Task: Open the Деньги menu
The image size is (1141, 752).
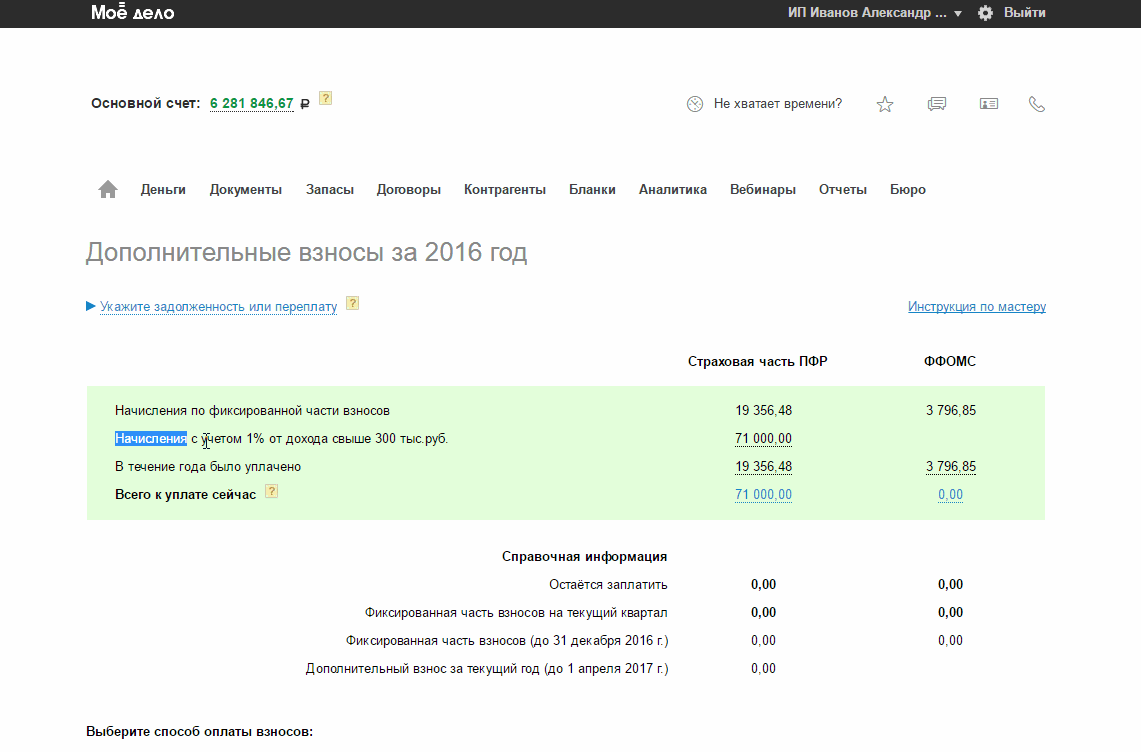Action: coord(163,190)
